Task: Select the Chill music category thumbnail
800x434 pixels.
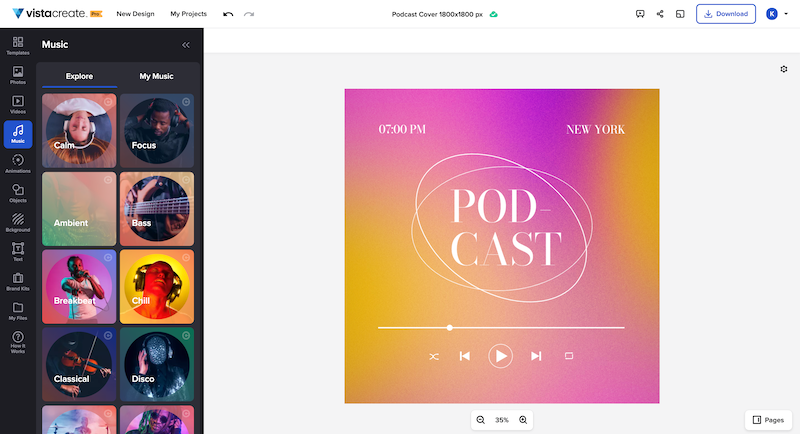Action: 157,286
